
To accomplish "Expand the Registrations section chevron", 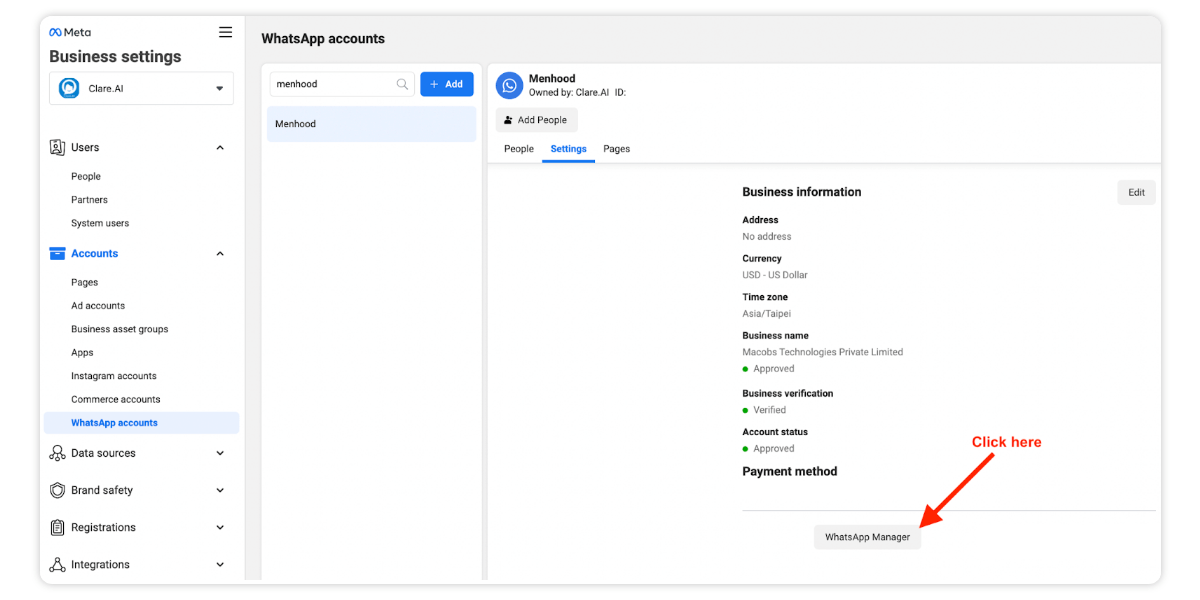I will (220, 527).
